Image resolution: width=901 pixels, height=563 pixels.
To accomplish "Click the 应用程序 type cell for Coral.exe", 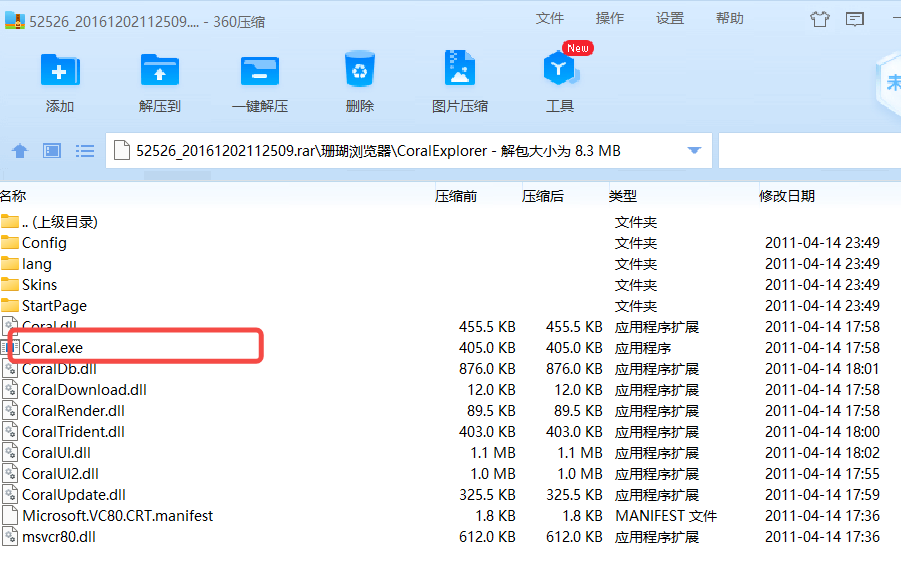I will point(643,348).
